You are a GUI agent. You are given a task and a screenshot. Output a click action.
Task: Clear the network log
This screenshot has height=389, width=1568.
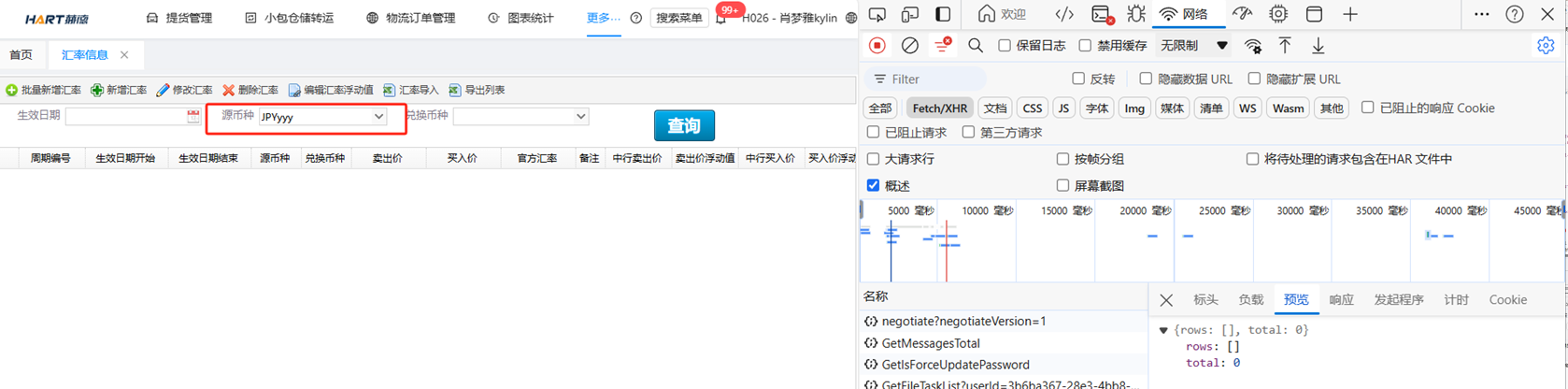[909, 46]
